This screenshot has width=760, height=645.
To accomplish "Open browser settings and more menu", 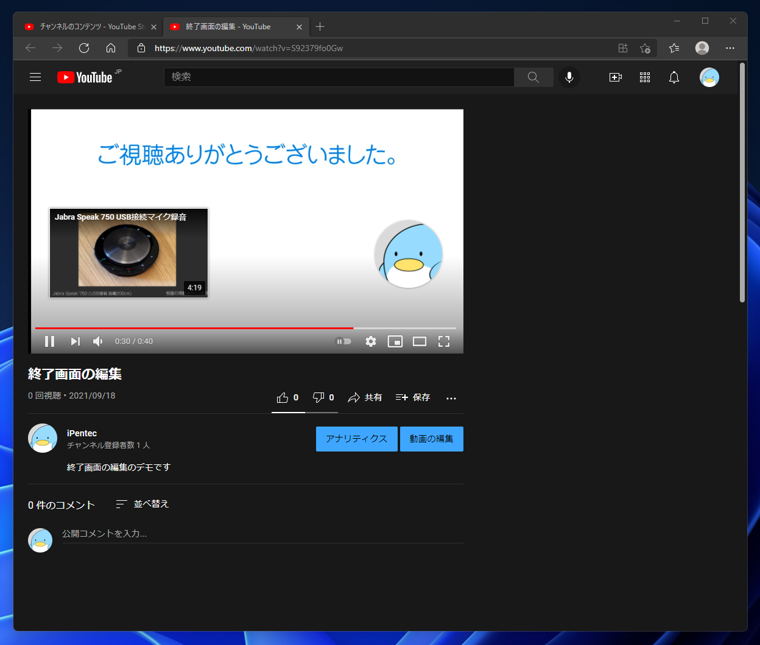I will 730,48.
